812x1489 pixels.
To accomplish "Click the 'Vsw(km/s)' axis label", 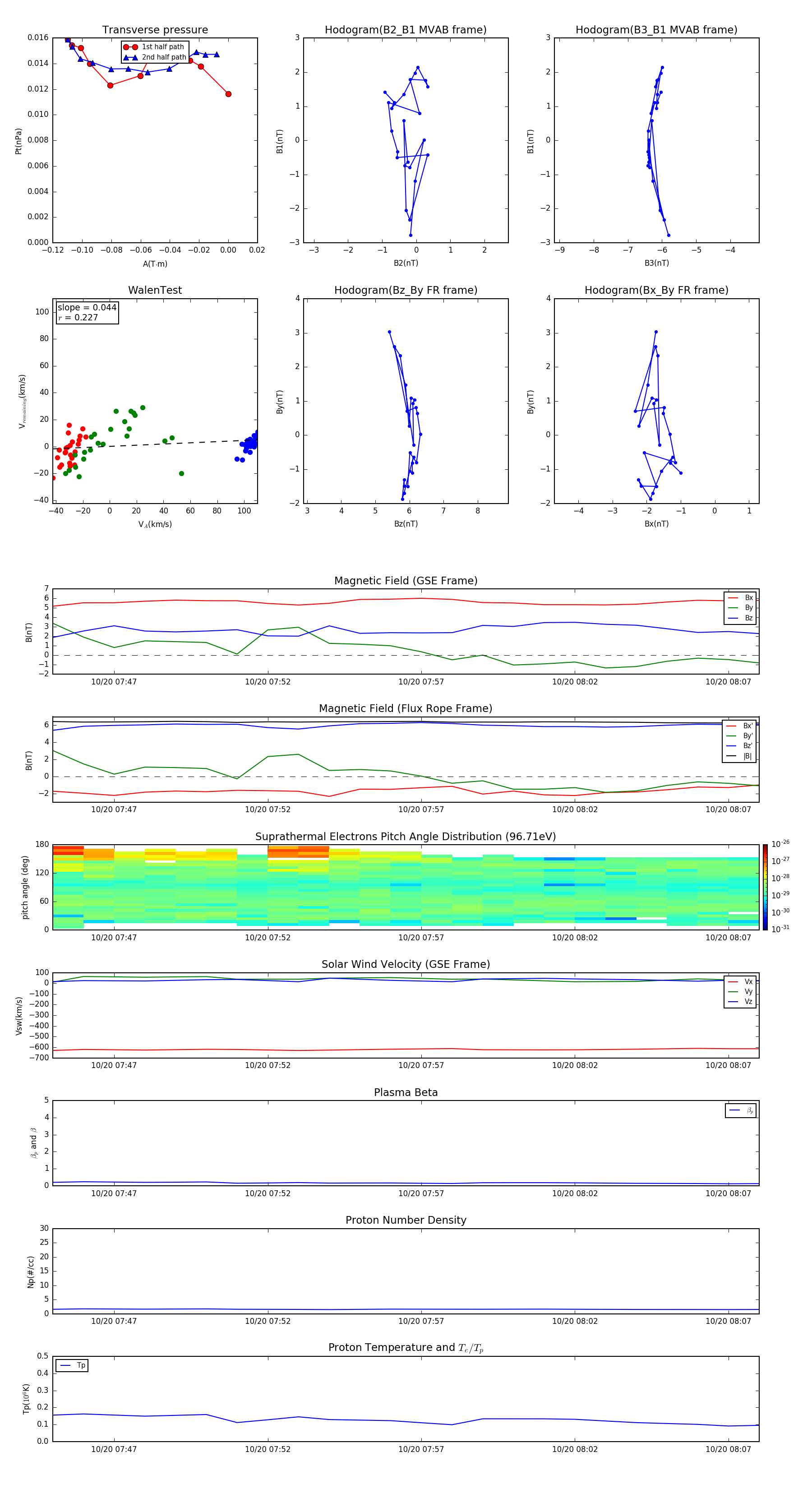I will tap(18, 1016).
